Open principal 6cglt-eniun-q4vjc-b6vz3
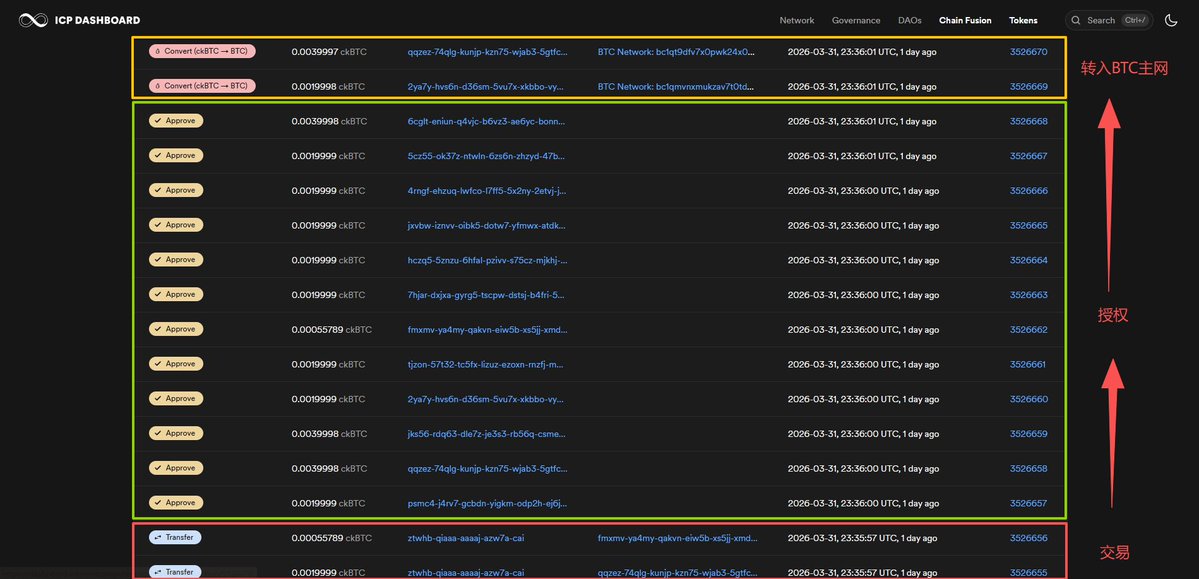Viewport: 1199px width, 579px height. coord(487,121)
